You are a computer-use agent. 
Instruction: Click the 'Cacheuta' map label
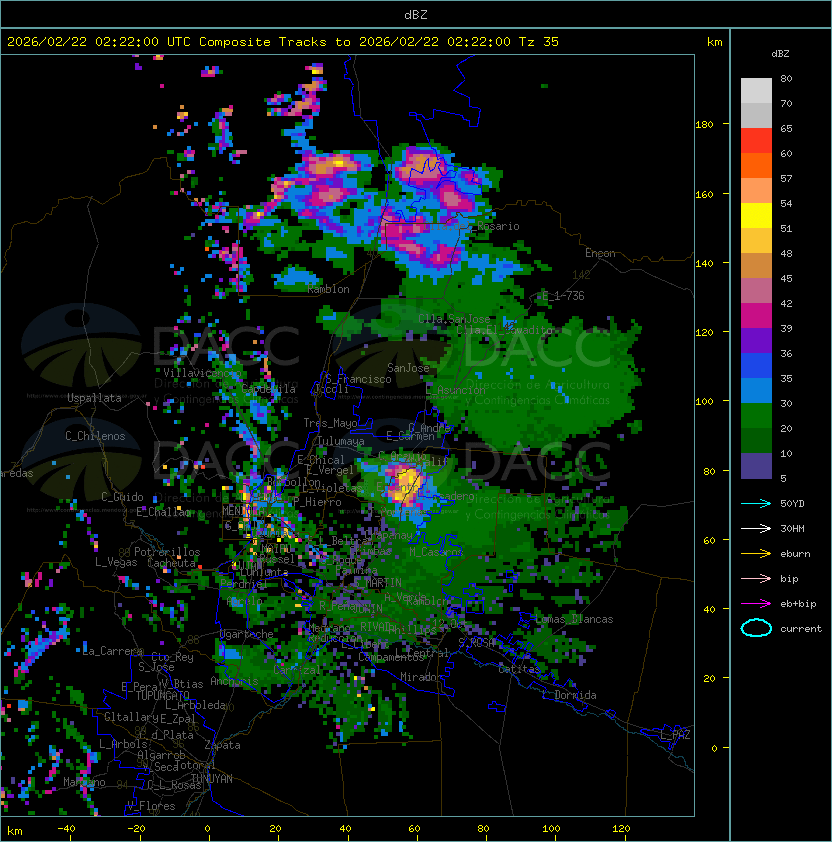click(171, 563)
